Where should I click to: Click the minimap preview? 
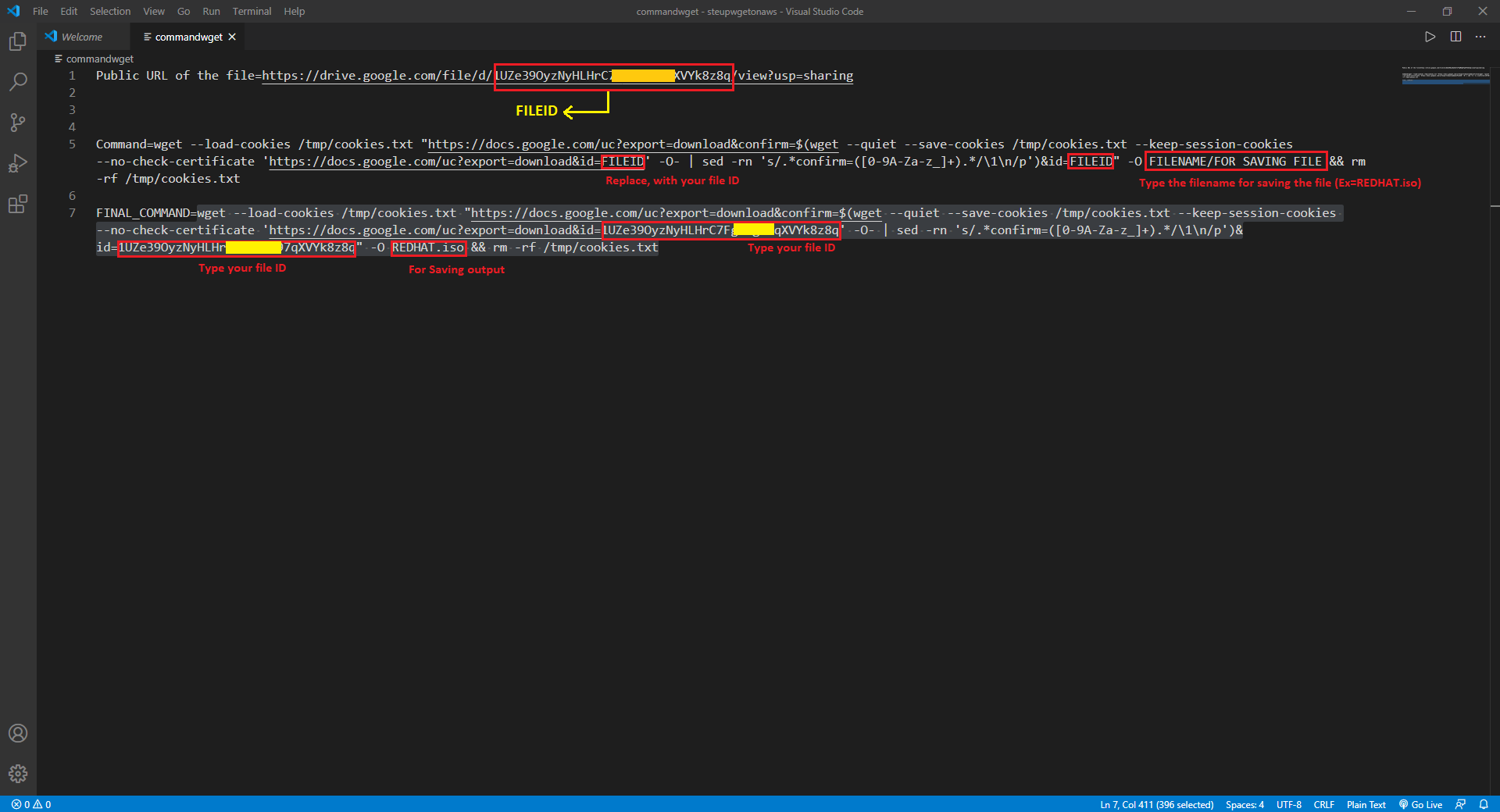1445,75
